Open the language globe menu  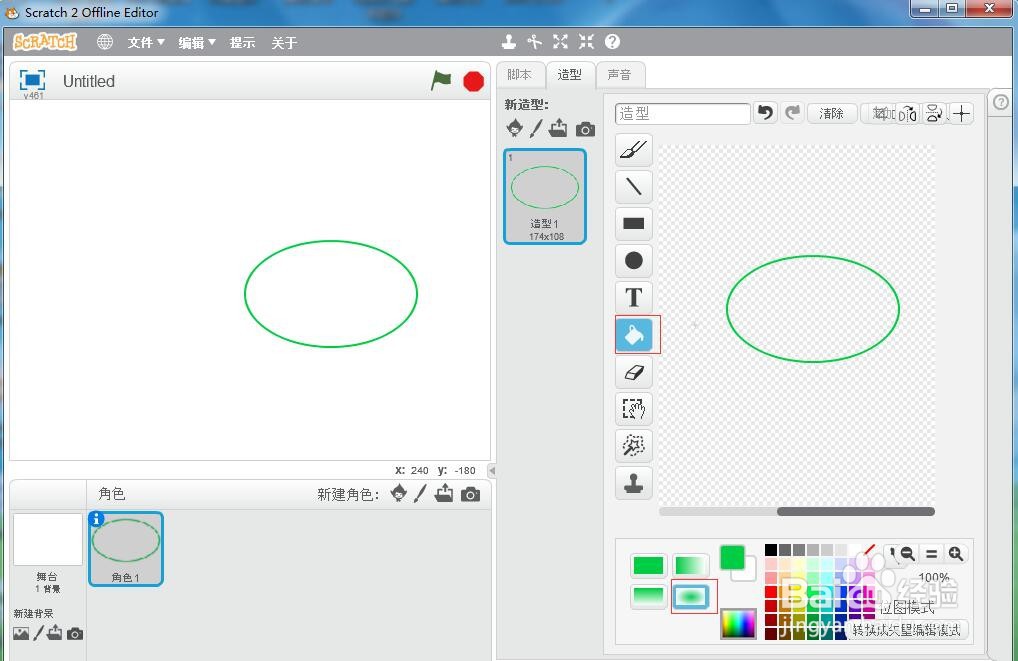[105, 42]
